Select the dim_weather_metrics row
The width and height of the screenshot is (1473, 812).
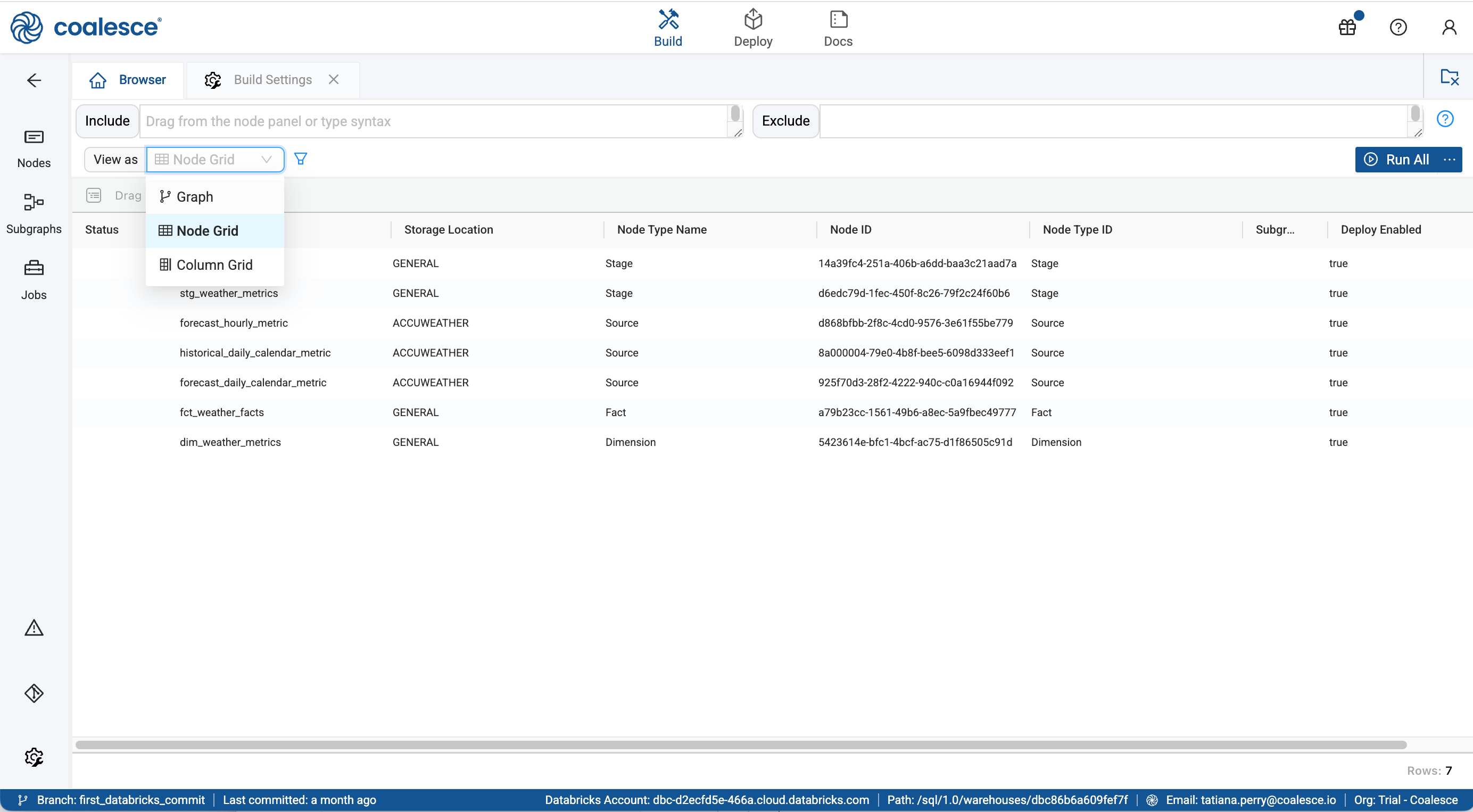coord(772,442)
